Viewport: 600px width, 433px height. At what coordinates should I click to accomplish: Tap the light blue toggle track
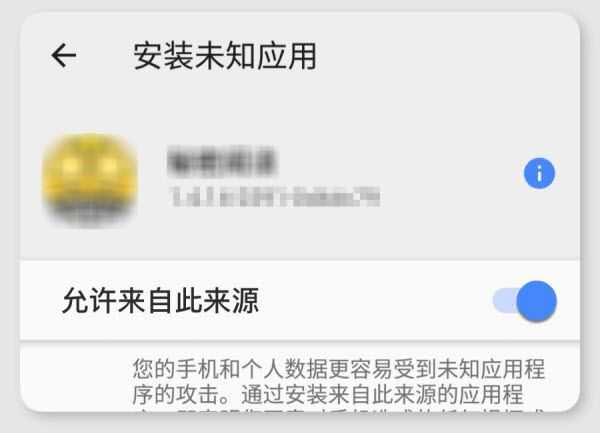(504, 300)
